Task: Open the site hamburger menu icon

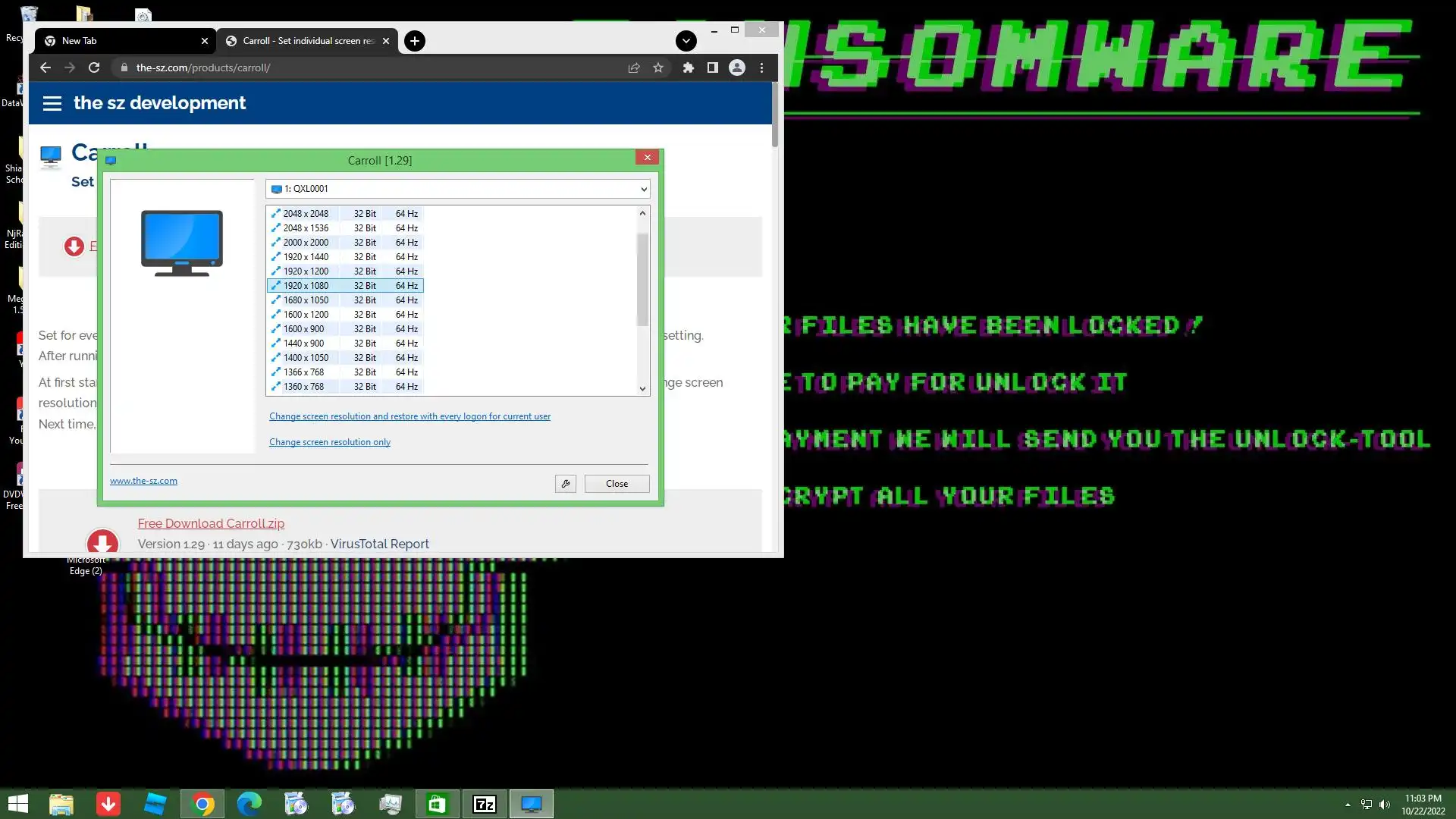Action: 52,103
